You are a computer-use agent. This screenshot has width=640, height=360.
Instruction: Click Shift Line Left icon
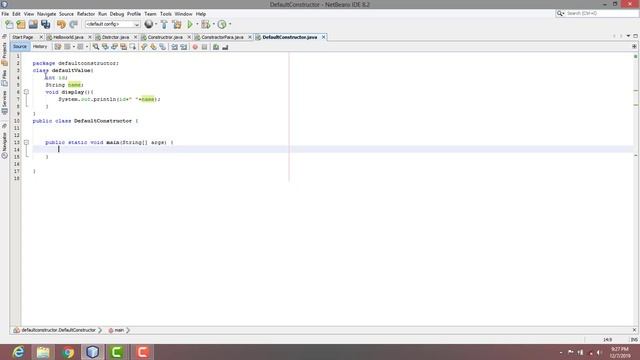pos(175,47)
